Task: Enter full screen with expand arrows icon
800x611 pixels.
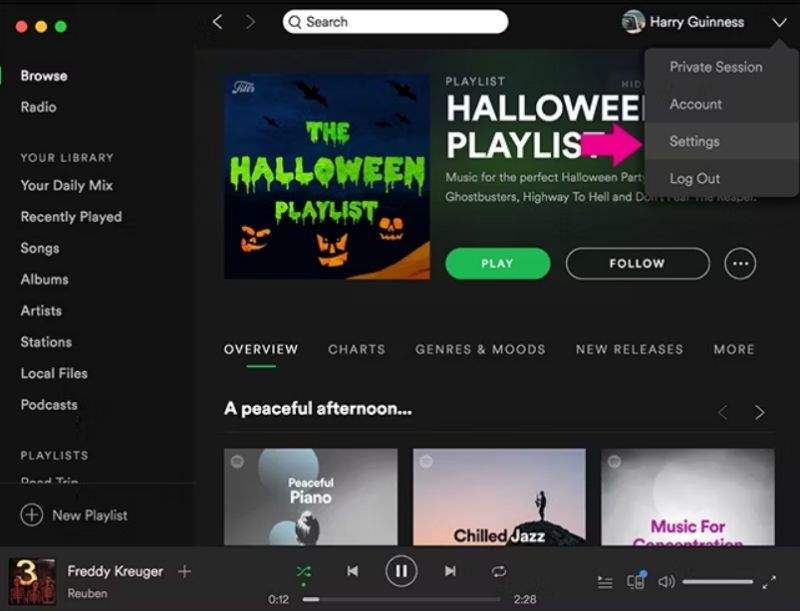Action: coord(769,582)
